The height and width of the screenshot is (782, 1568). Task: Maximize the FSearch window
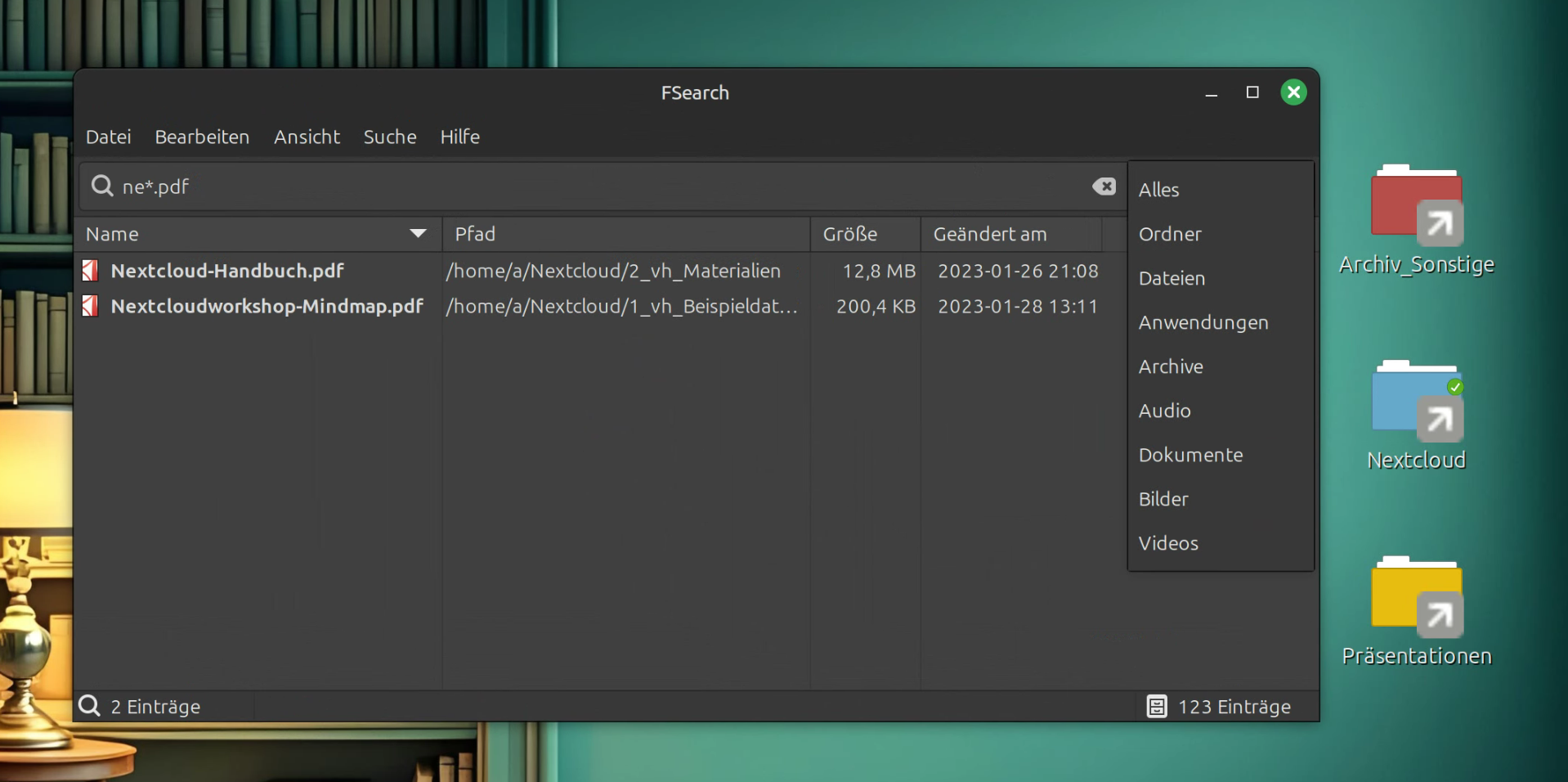point(1252,92)
